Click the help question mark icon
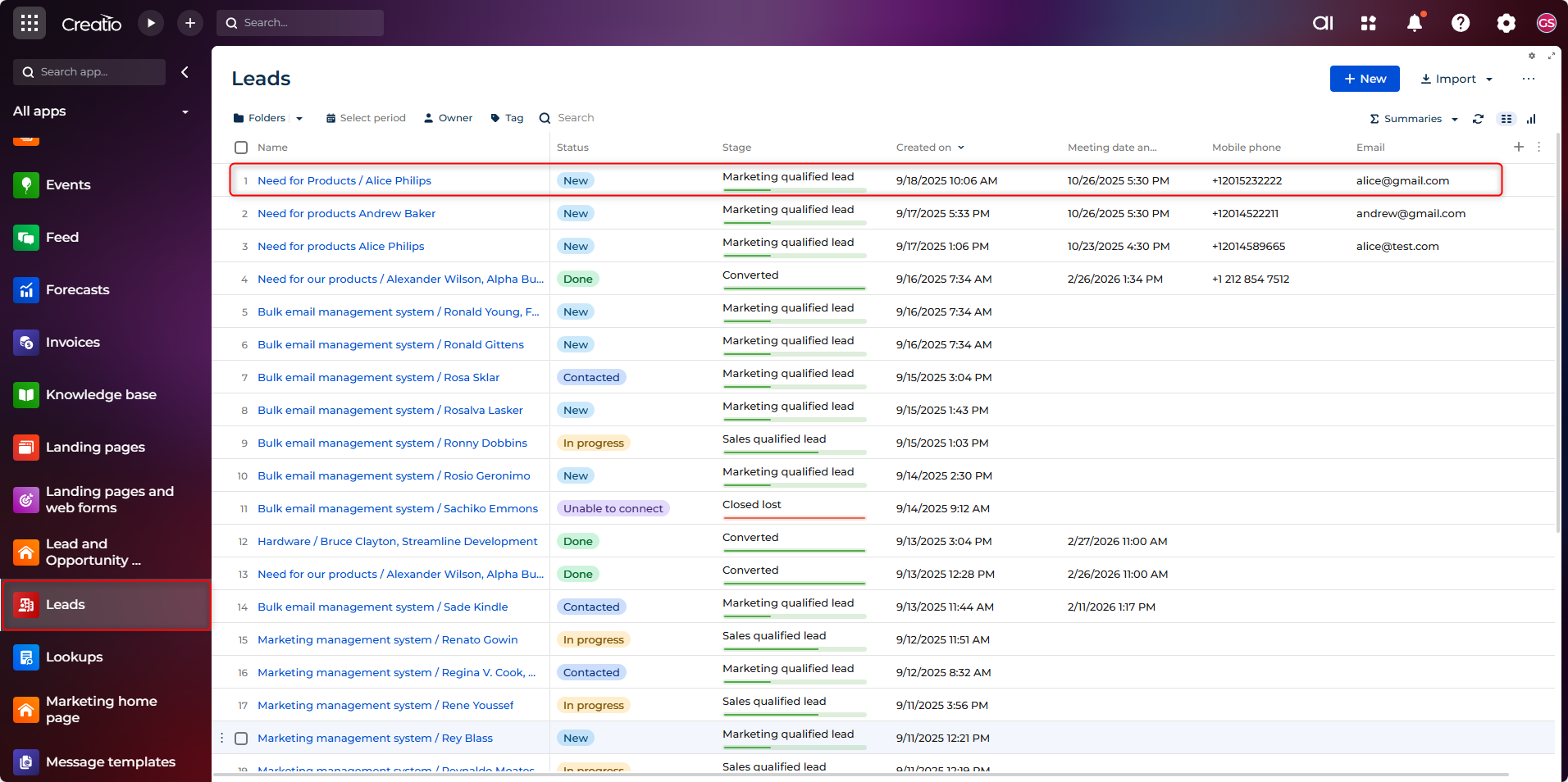The width and height of the screenshot is (1568, 782). (1461, 23)
